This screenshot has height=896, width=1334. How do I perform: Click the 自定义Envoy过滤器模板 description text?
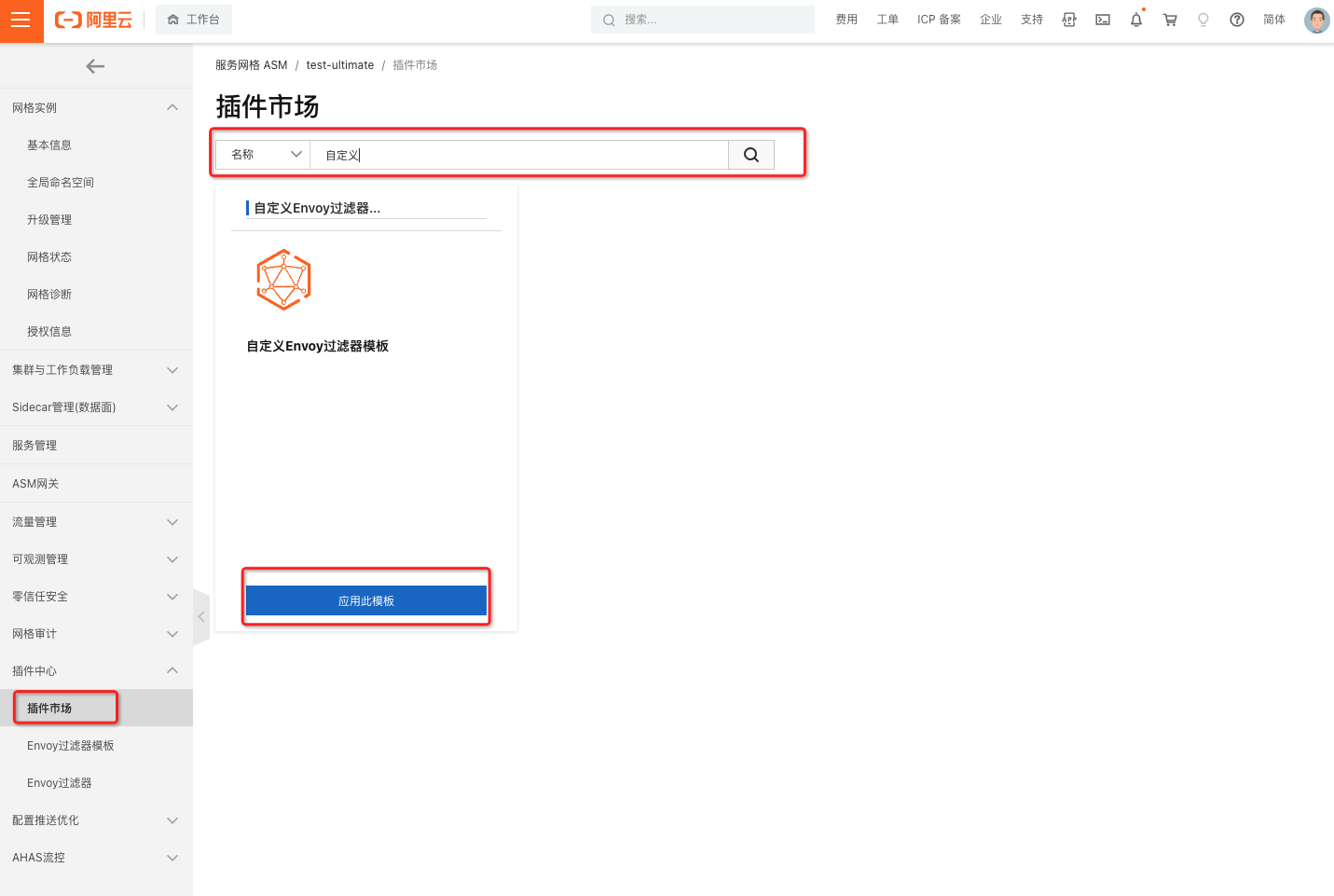318,346
